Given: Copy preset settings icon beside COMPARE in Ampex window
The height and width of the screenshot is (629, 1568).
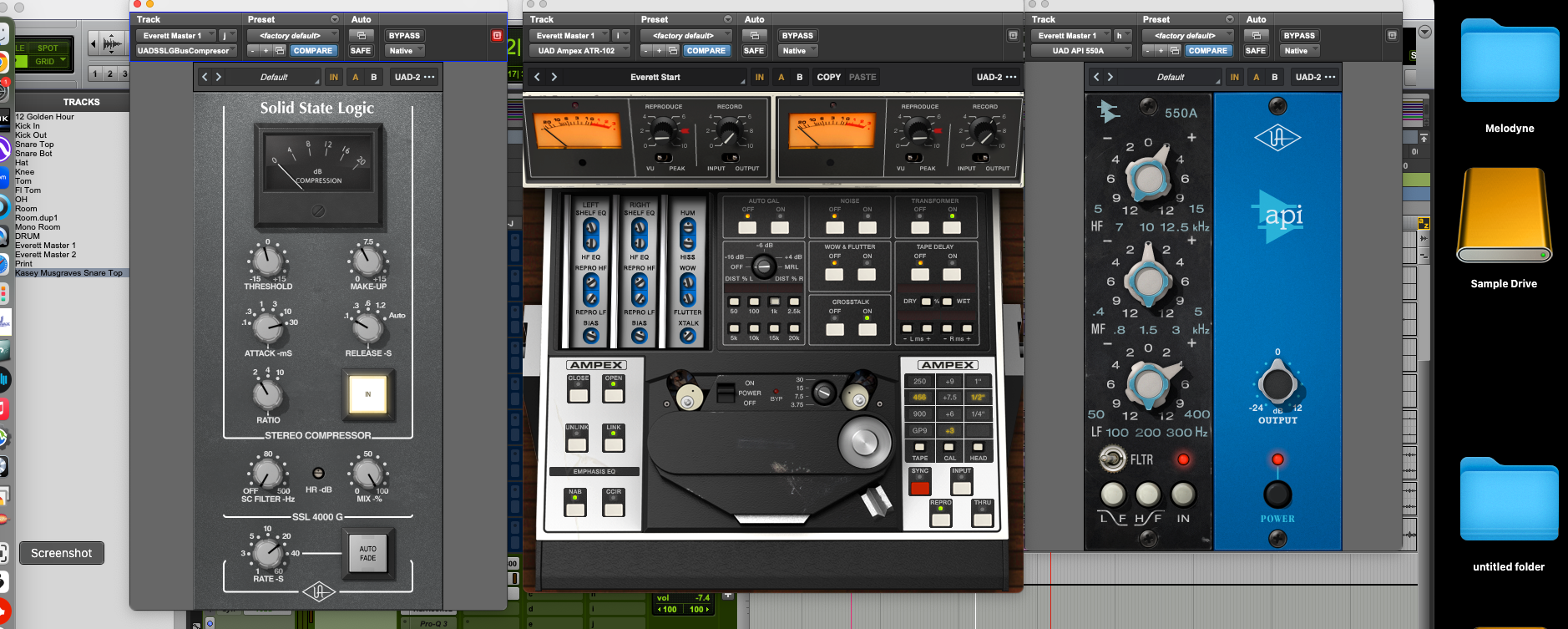Looking at the screenshot, I should 672,50.
